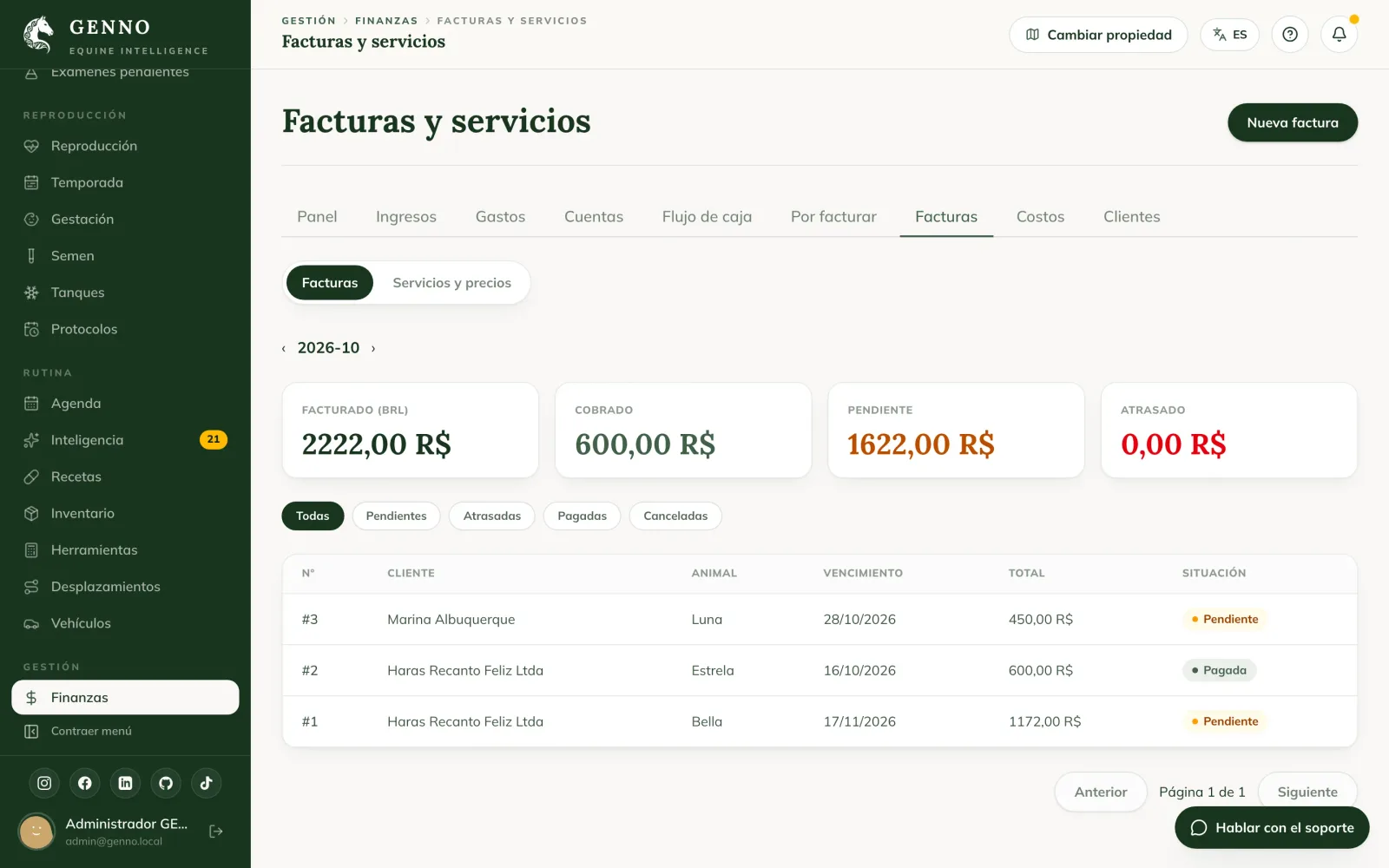Click the administrator avatar picture
Screen dimensions: 1389x868
click(x=36, y=832)
